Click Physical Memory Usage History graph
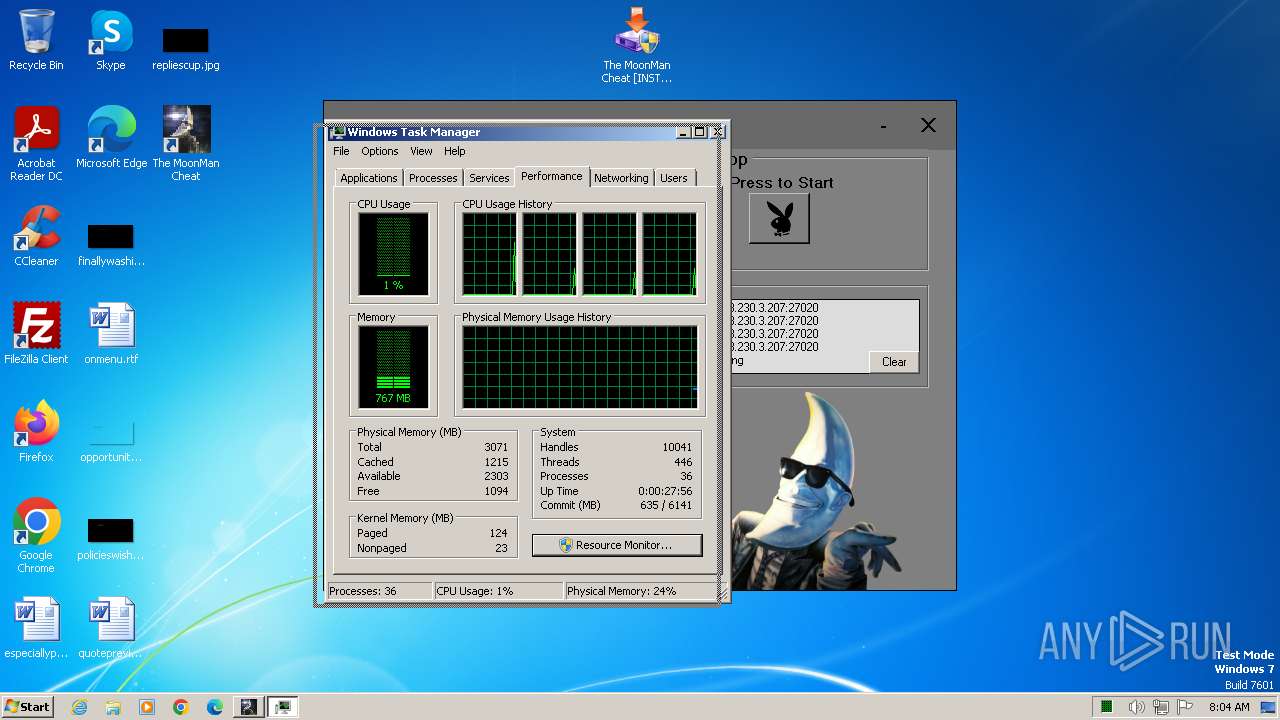The height and width of the screenshot is (720, 1280). 580,366
